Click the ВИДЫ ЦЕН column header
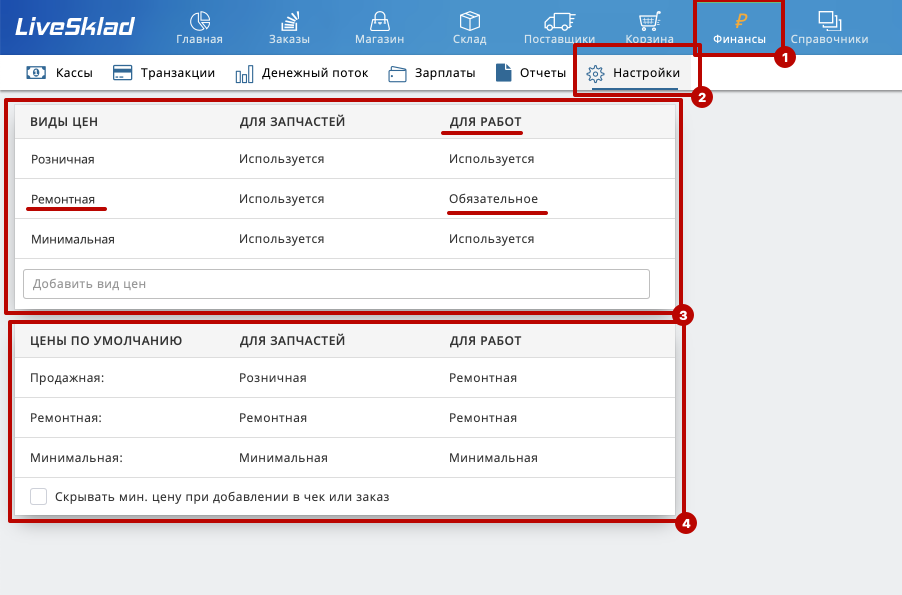Viewport: 902px width, 595px height. tap(64, 121)
